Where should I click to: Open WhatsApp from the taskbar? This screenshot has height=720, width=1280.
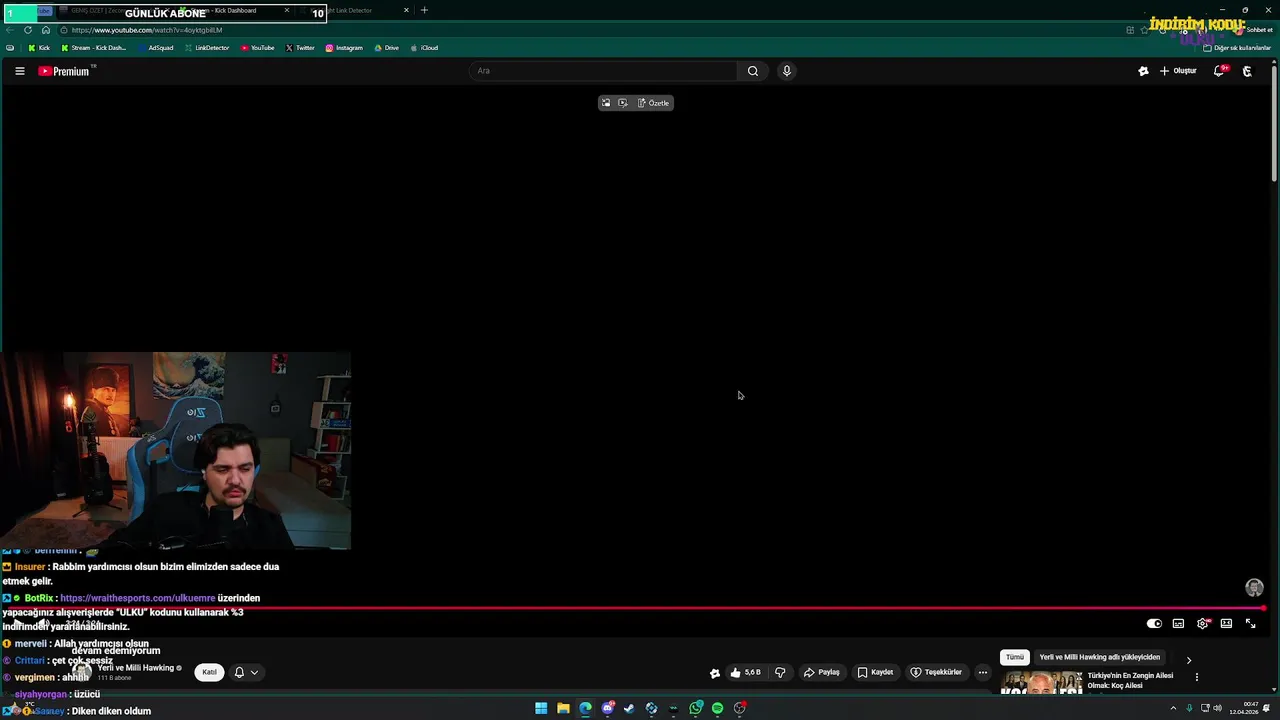[696, 708]
